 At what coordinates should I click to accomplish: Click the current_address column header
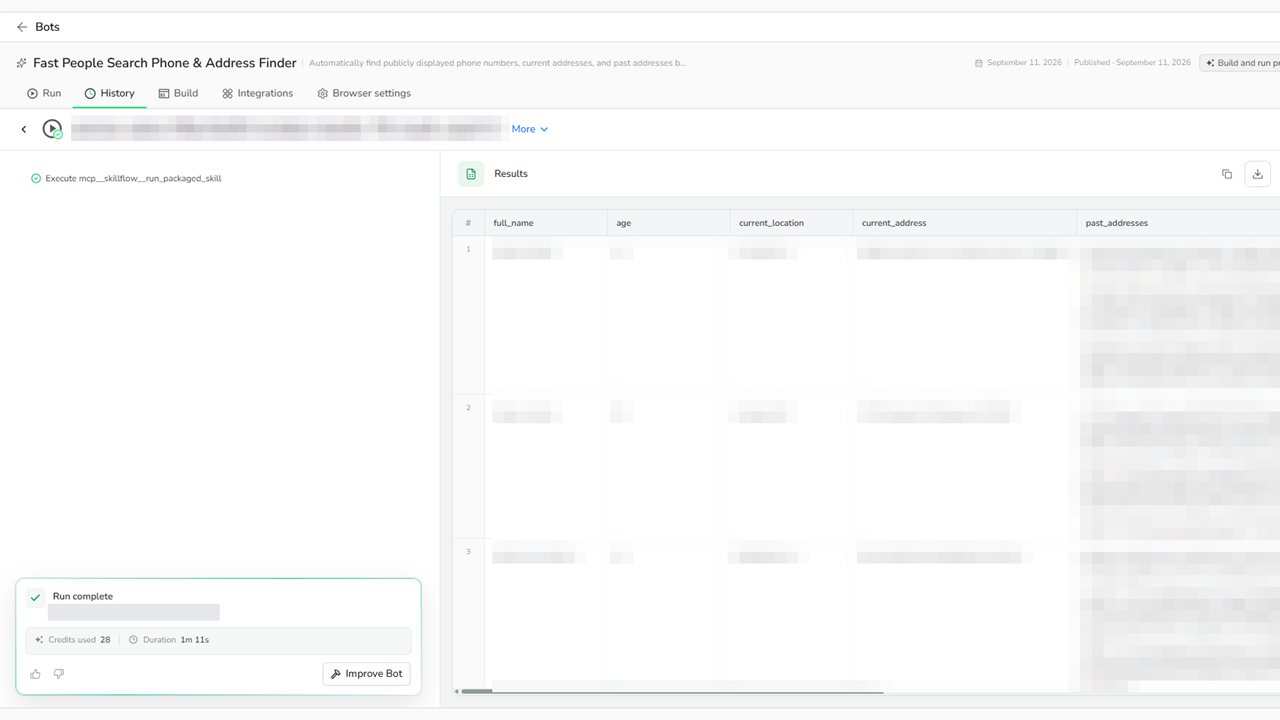pos(964,223)
